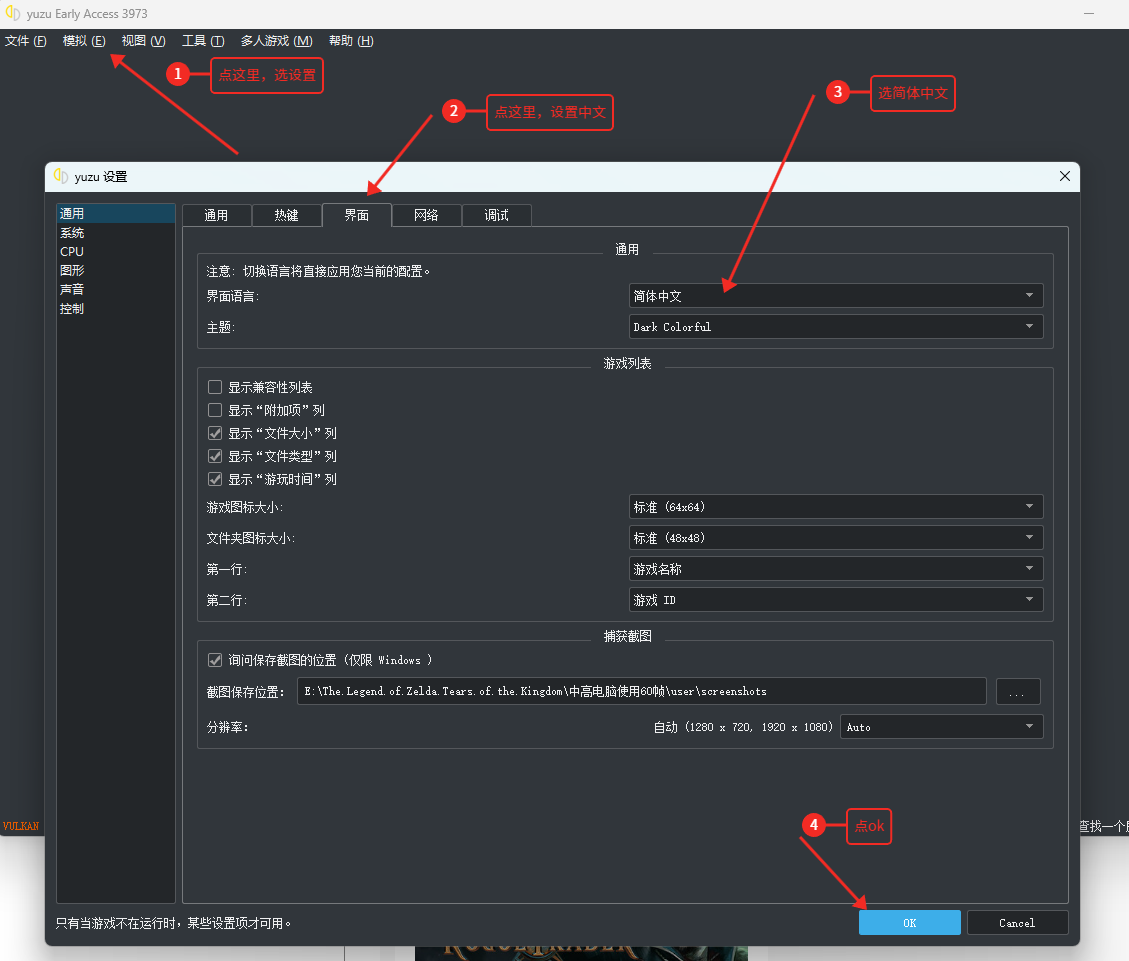Enable the 显示"附加项"列 checkbox
Screen dimensions: 1129x961
(215, 410)
